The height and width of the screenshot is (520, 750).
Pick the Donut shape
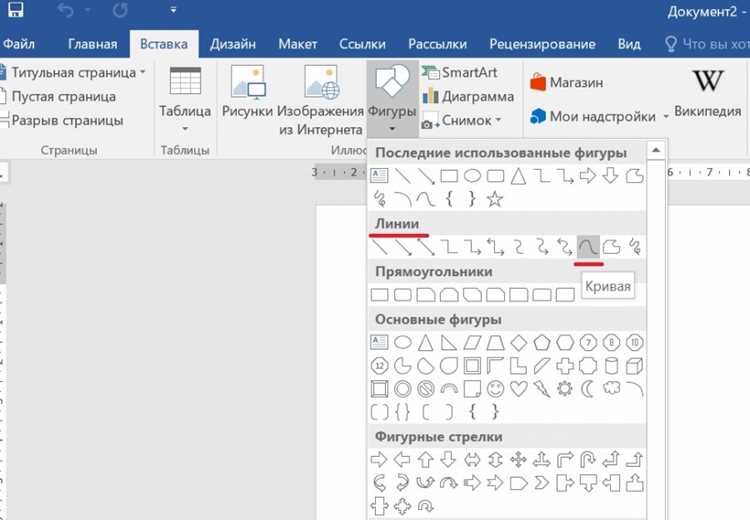point(402,389)
